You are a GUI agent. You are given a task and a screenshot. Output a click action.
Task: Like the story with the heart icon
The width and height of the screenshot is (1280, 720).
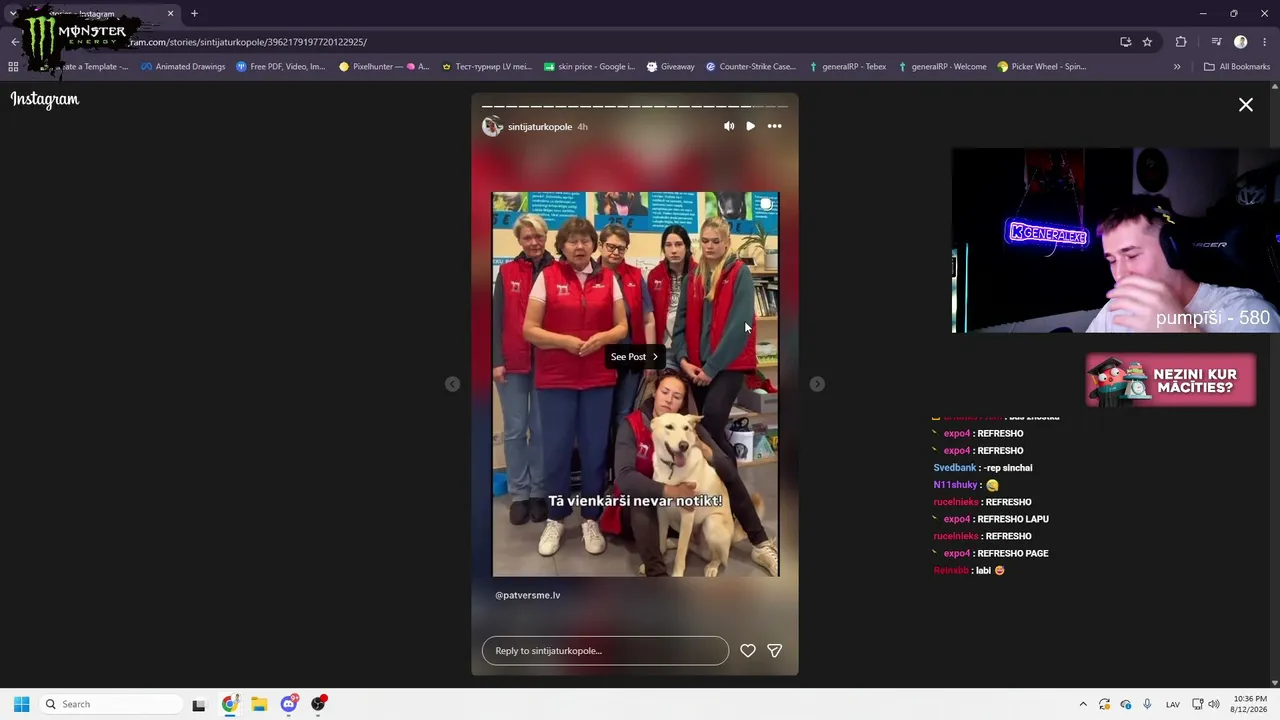[x=748, y=651]
